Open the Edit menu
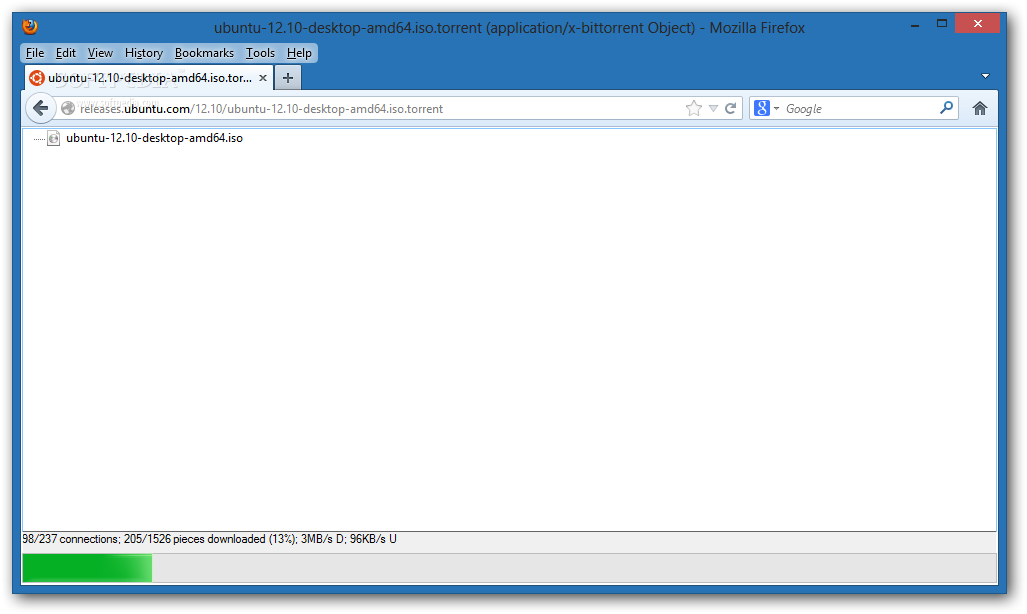The width and height of the screenshot is (1027, 614). pos(65,53)
